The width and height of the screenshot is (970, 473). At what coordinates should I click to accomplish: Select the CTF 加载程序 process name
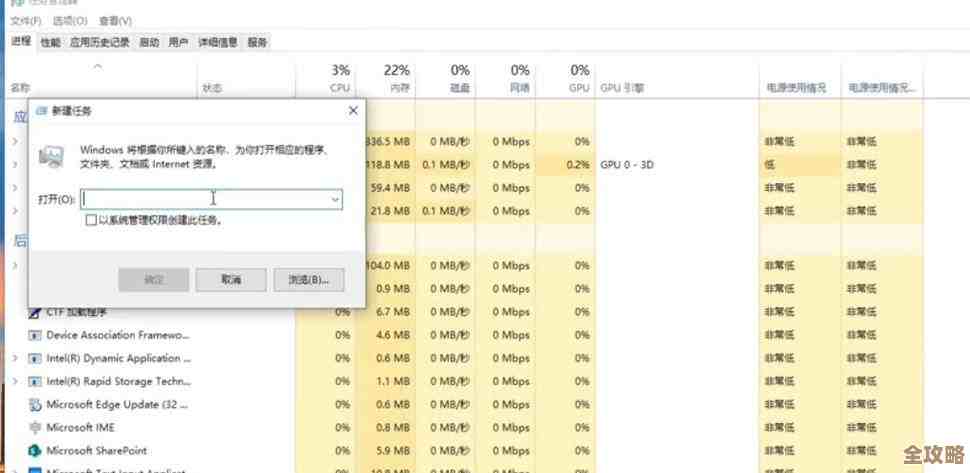77,313
